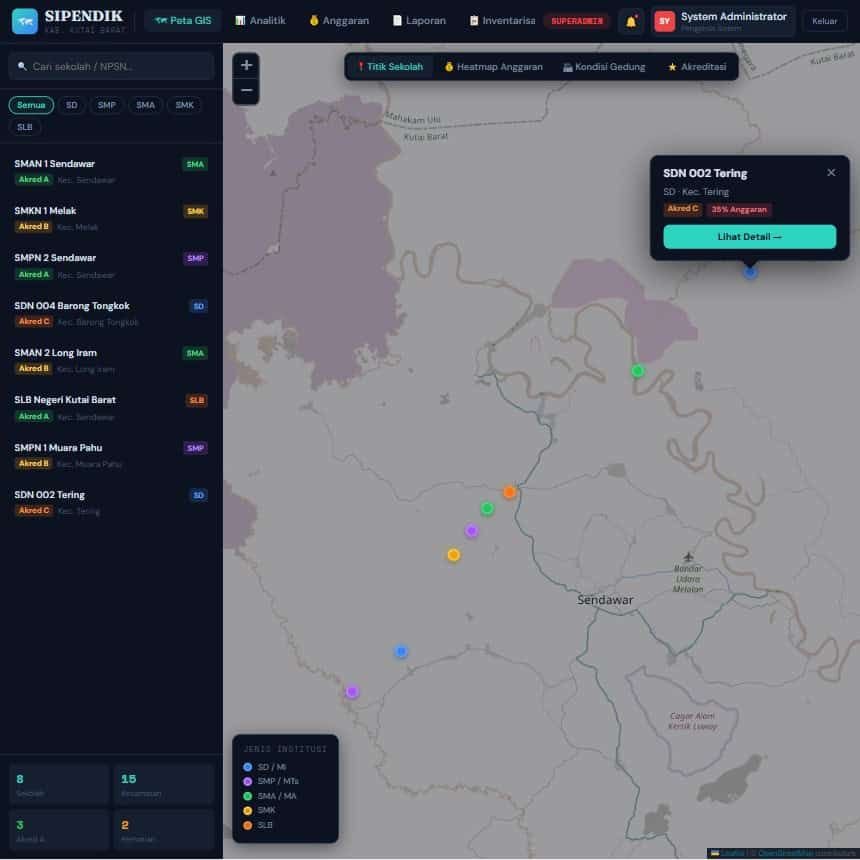This screenshot has width=860, height=860.
Task: Click the SUPERADMIN role badge
Action: tap(577, 21)
